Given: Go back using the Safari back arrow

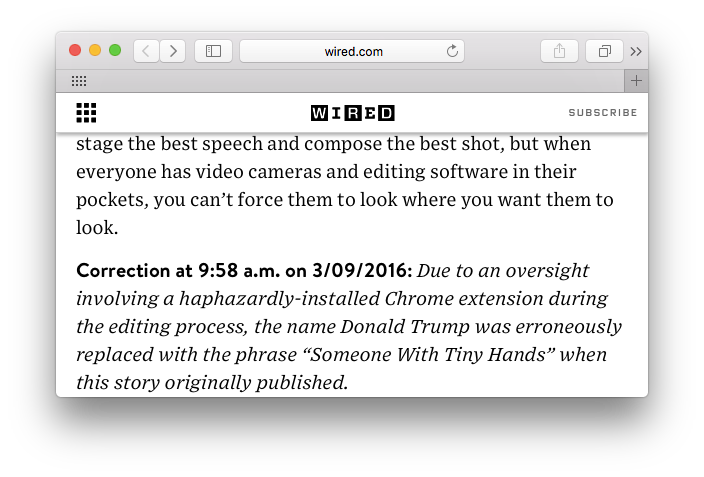Looking at the screenshot, I should click(x=146, y=51).
